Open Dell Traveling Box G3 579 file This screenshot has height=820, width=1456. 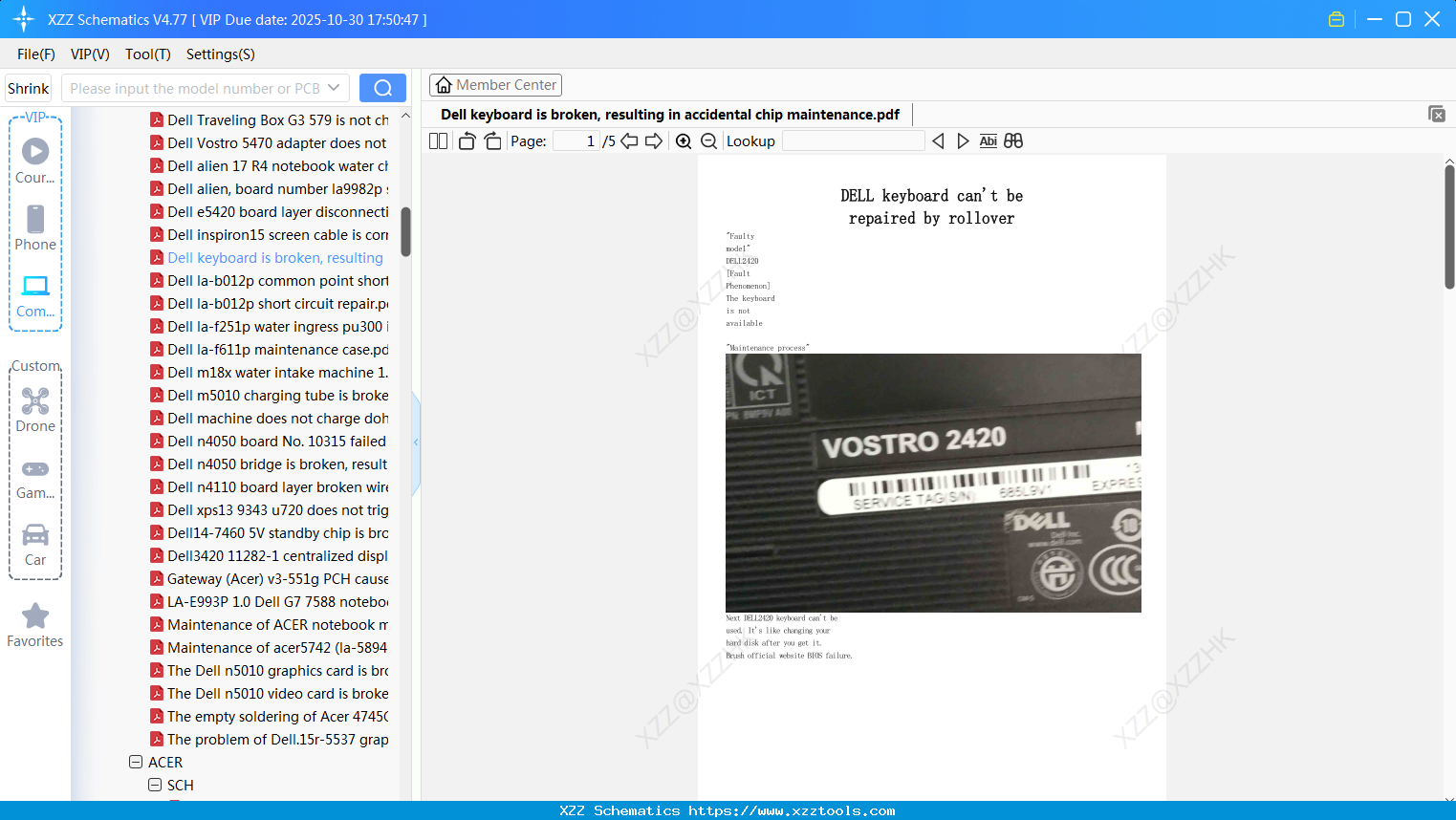[x=269, y=120]
